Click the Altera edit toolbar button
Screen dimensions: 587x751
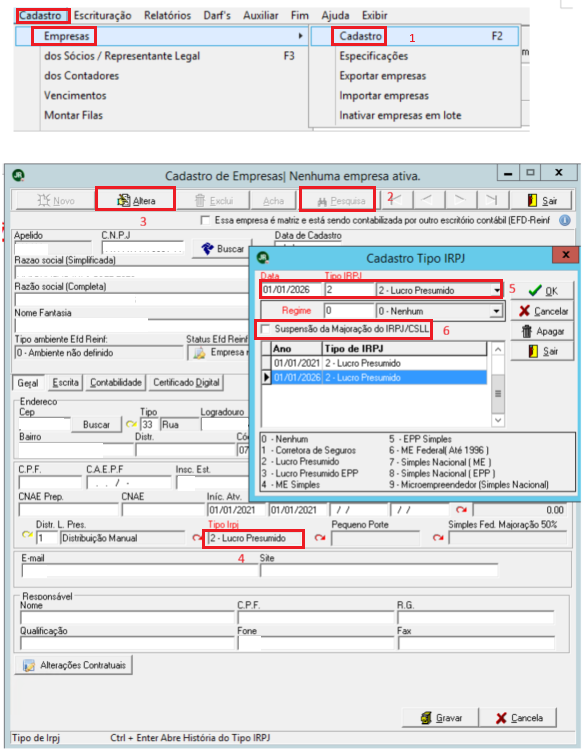[x=135, y=200]
